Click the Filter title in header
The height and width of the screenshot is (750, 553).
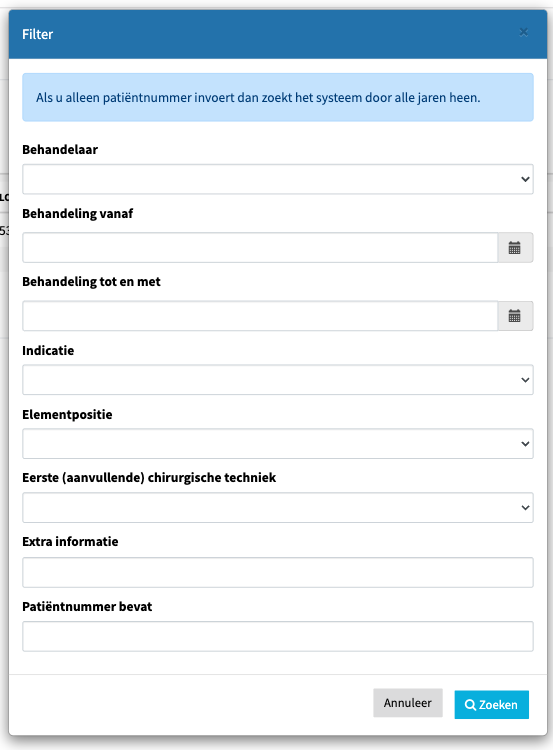click(37, 34)
